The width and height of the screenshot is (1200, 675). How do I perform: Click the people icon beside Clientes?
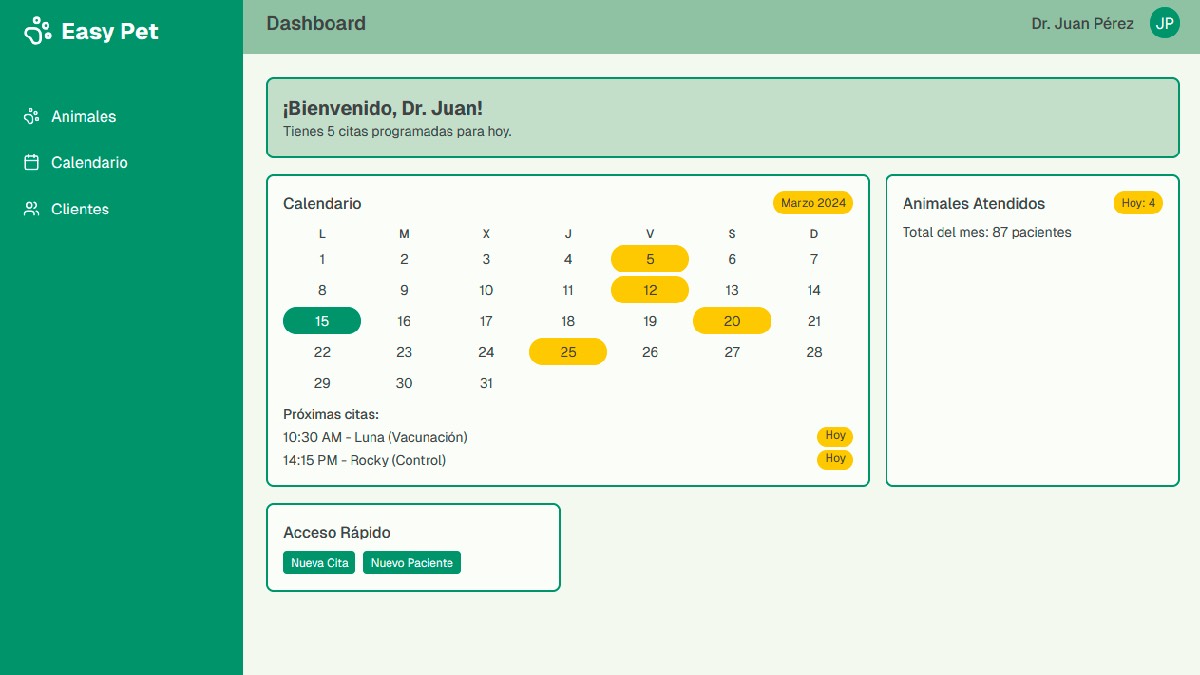pos(31,209)
